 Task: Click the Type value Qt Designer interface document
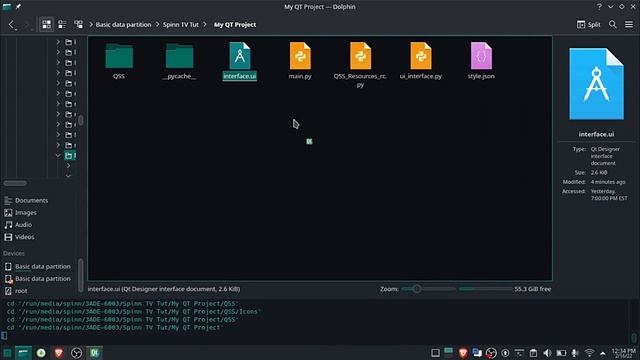point(605,156)
